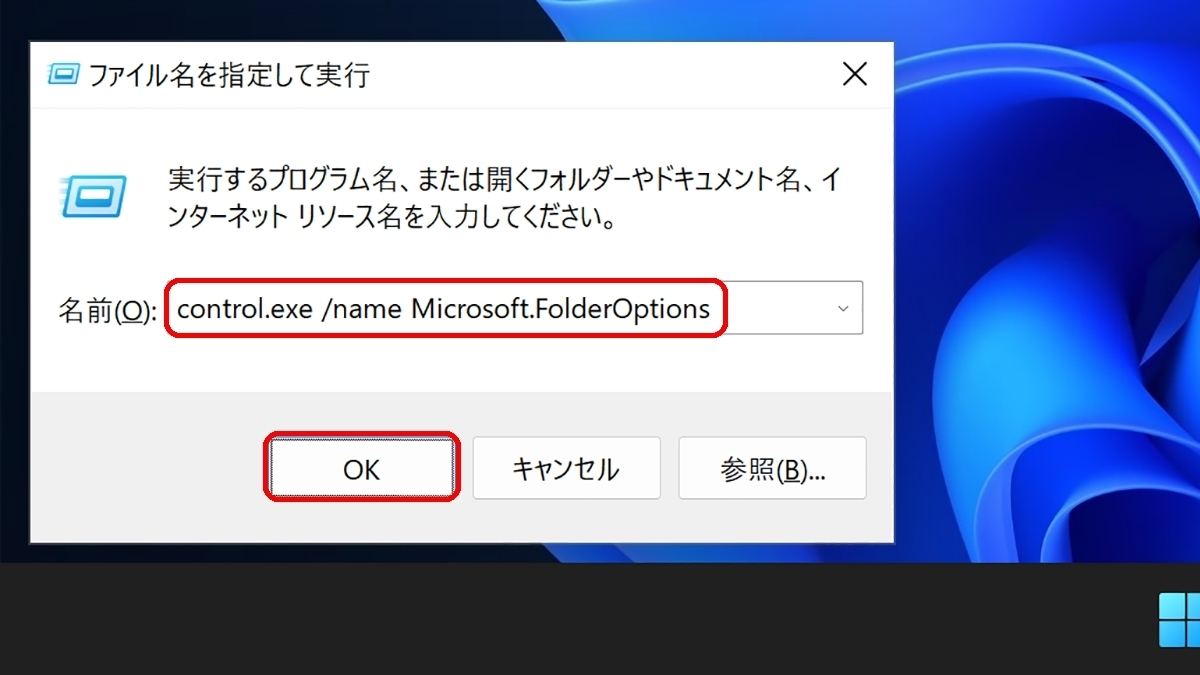Screen dimensions: 1200x675
Task: Expand the 名前 combo box dropdown arrow
Action: click(x=842, y=309)
